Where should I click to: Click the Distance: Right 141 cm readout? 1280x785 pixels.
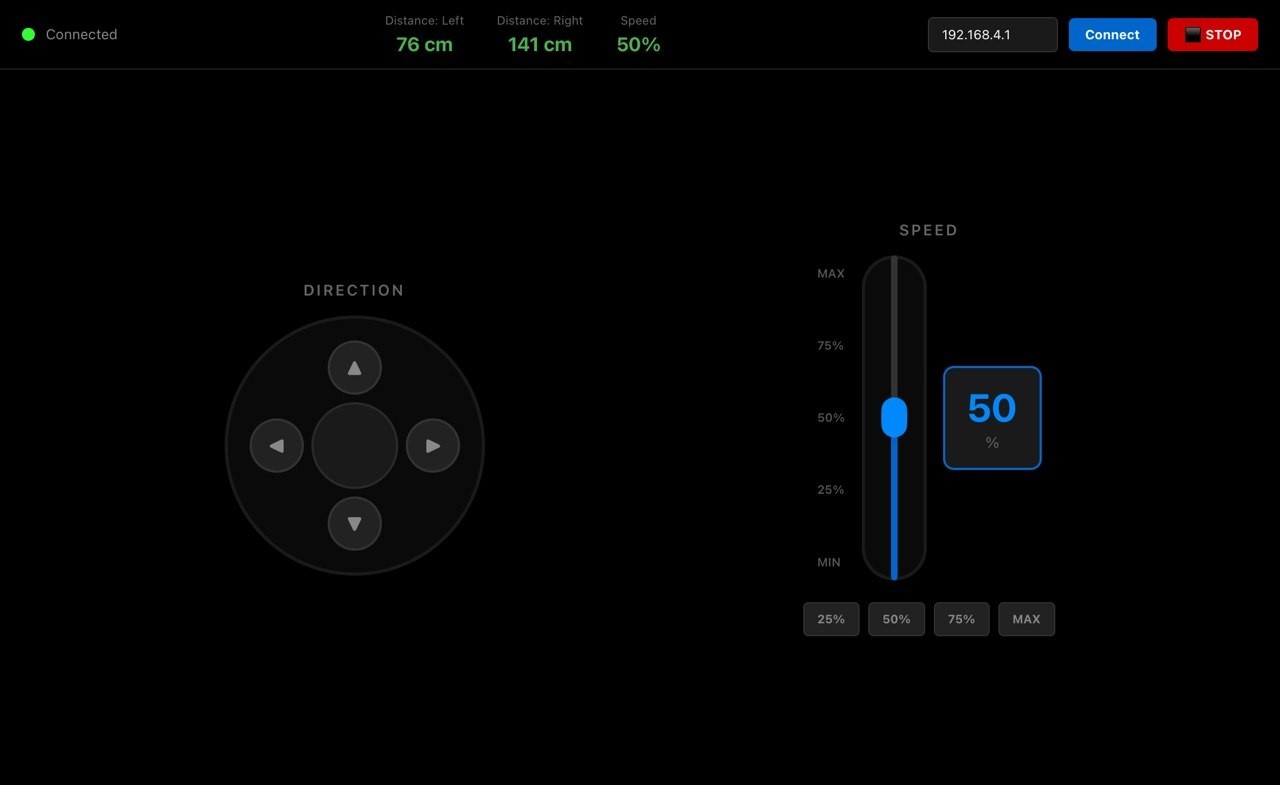tap(540, 35)
